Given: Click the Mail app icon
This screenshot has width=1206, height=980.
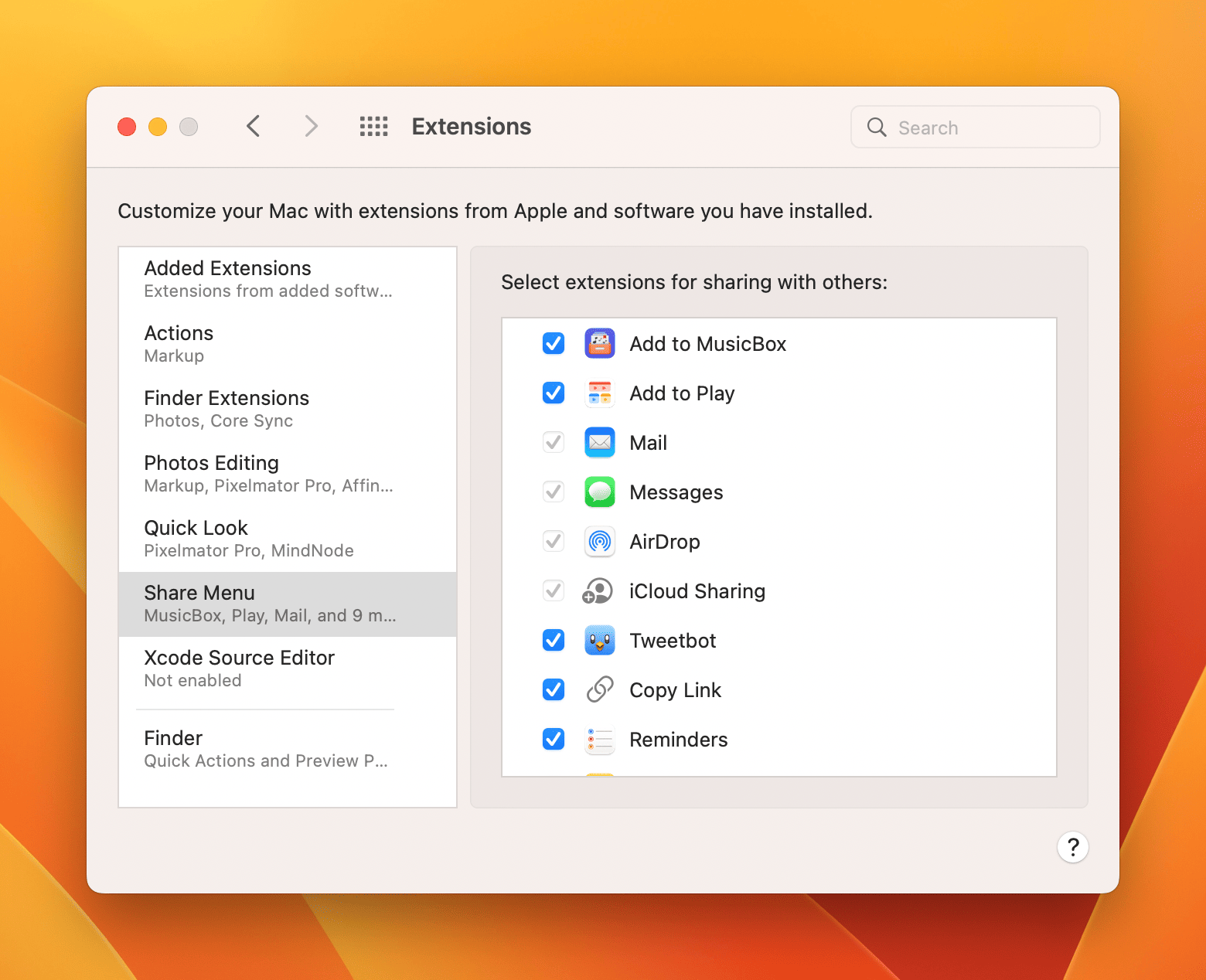Looking at the screenshot, I should [600, 442].
